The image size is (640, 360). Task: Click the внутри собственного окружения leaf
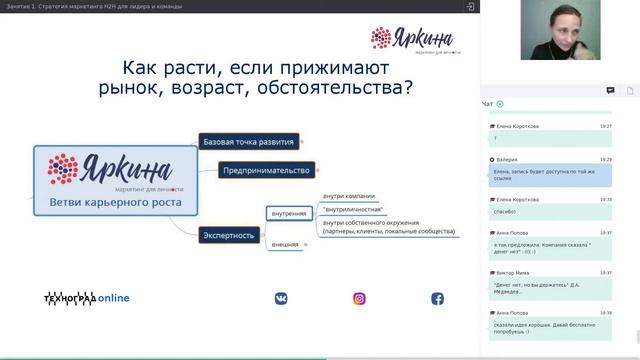pos(389,227)
